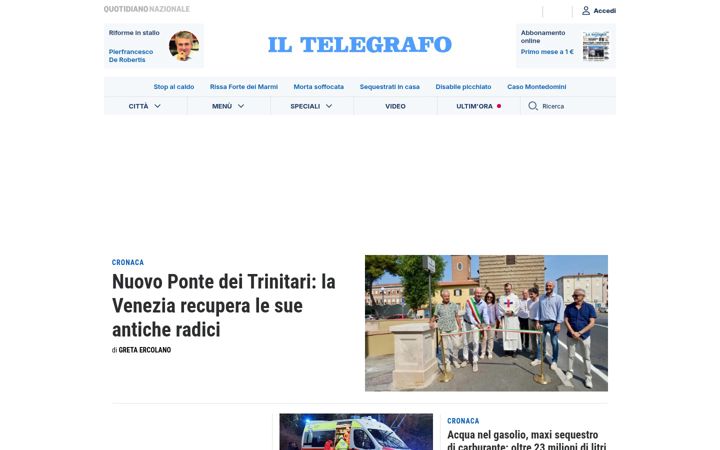Click the Accedi login link
The image size is (720, 450).
click(x=604, y=11)
